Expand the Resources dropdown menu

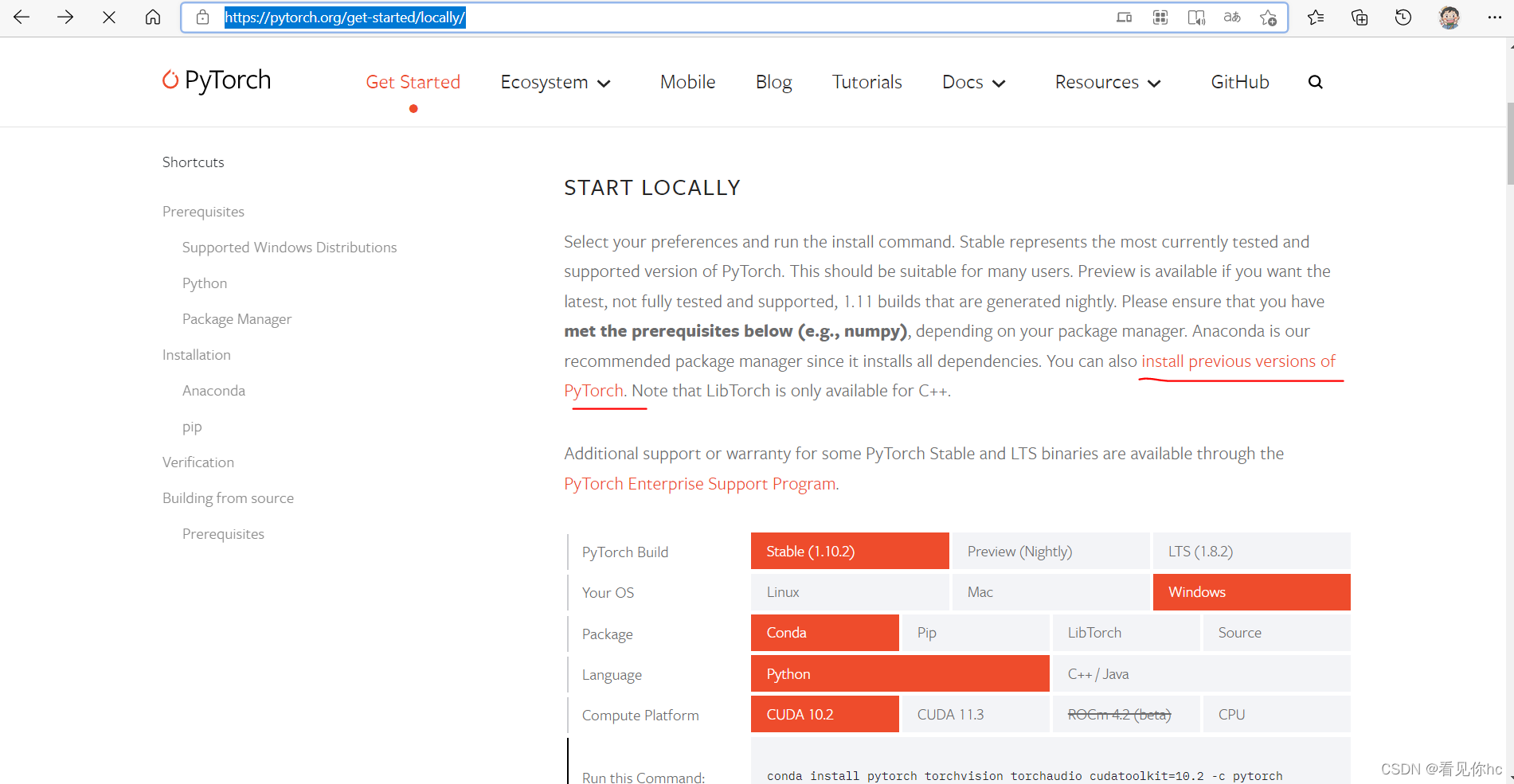1108,82
